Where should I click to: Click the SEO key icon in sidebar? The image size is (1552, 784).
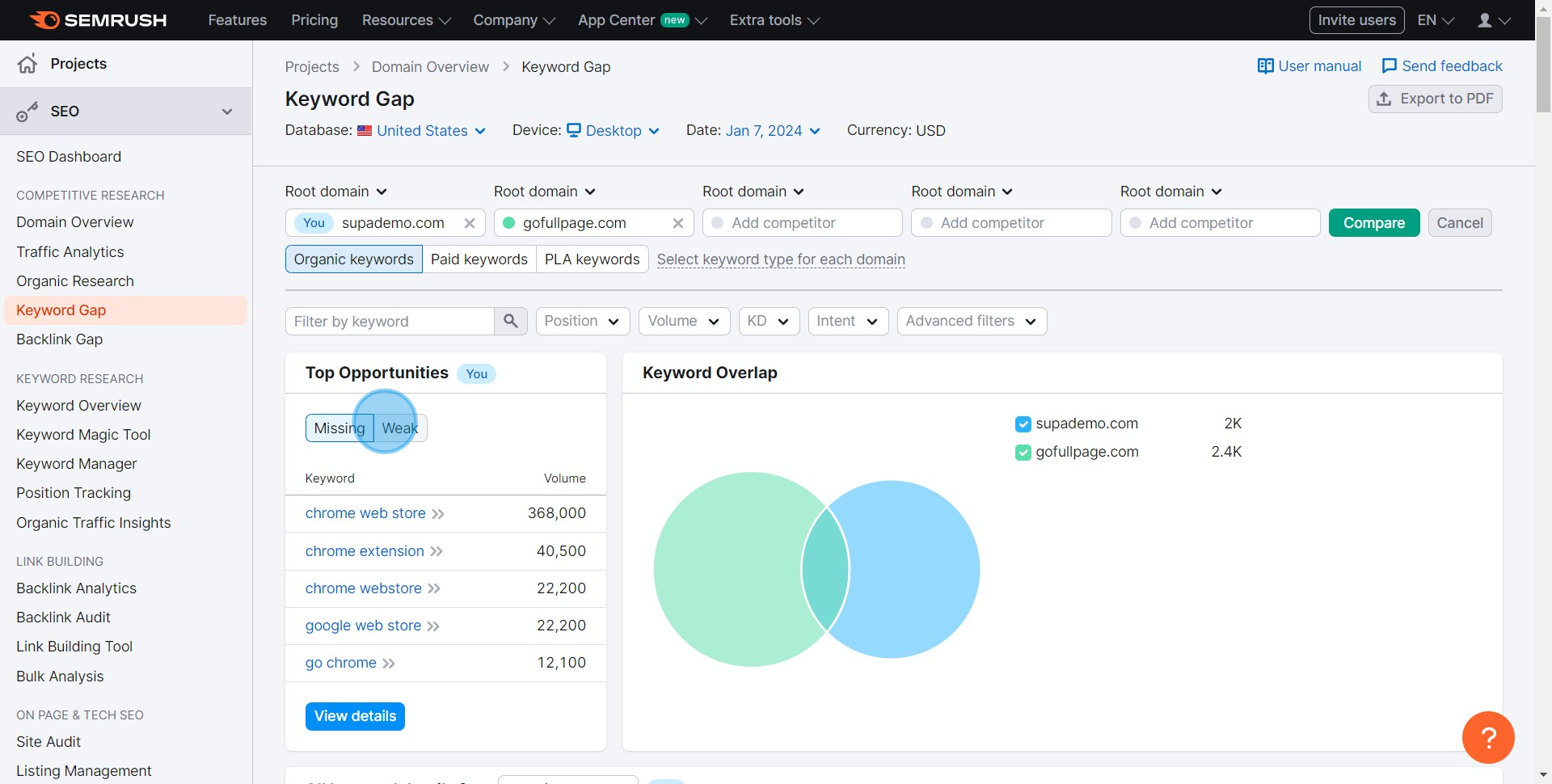pyautogui.click(x=27, y=112)
